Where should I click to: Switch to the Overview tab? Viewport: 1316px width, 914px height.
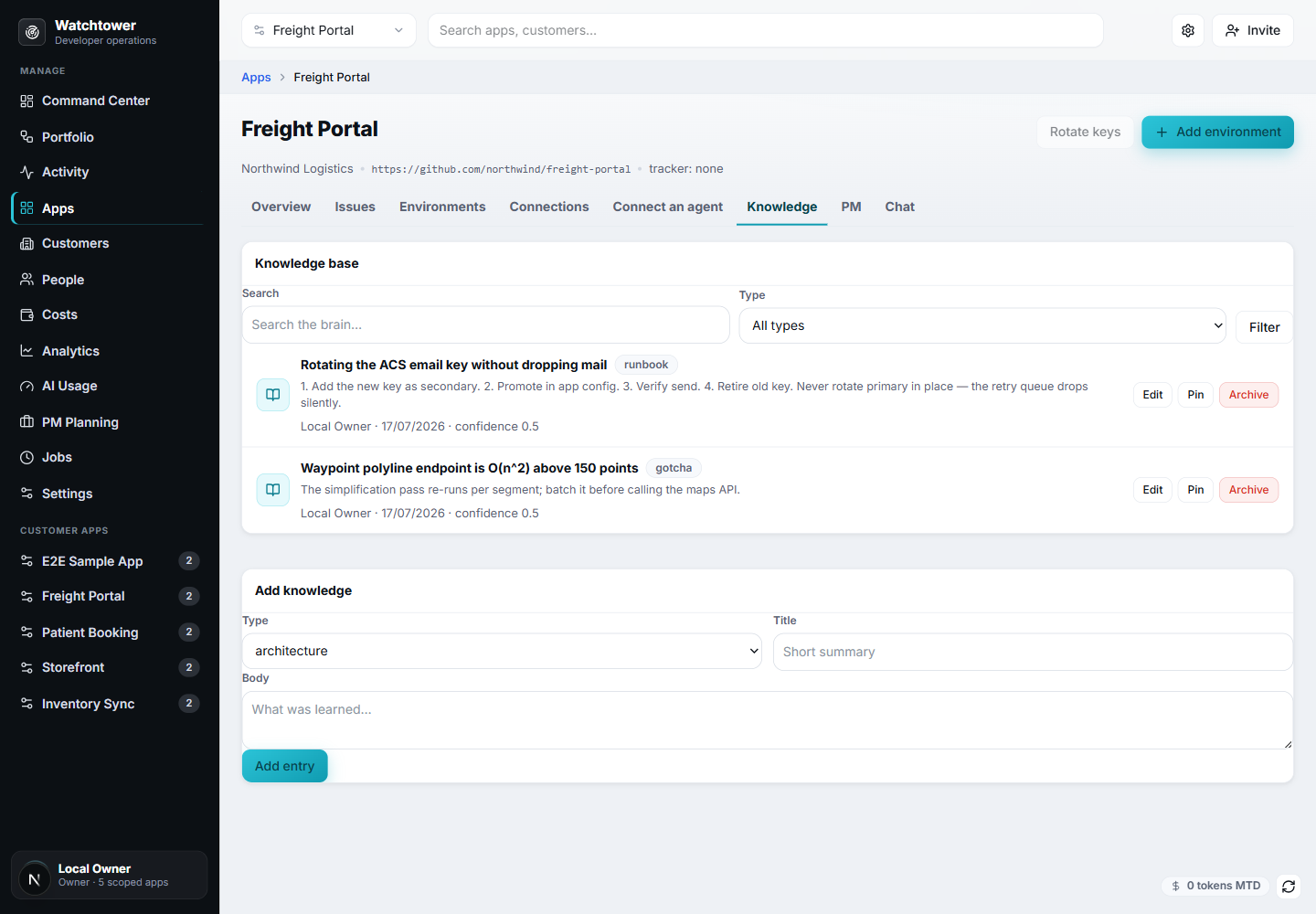pyautogui.click(x=281, y=207)
